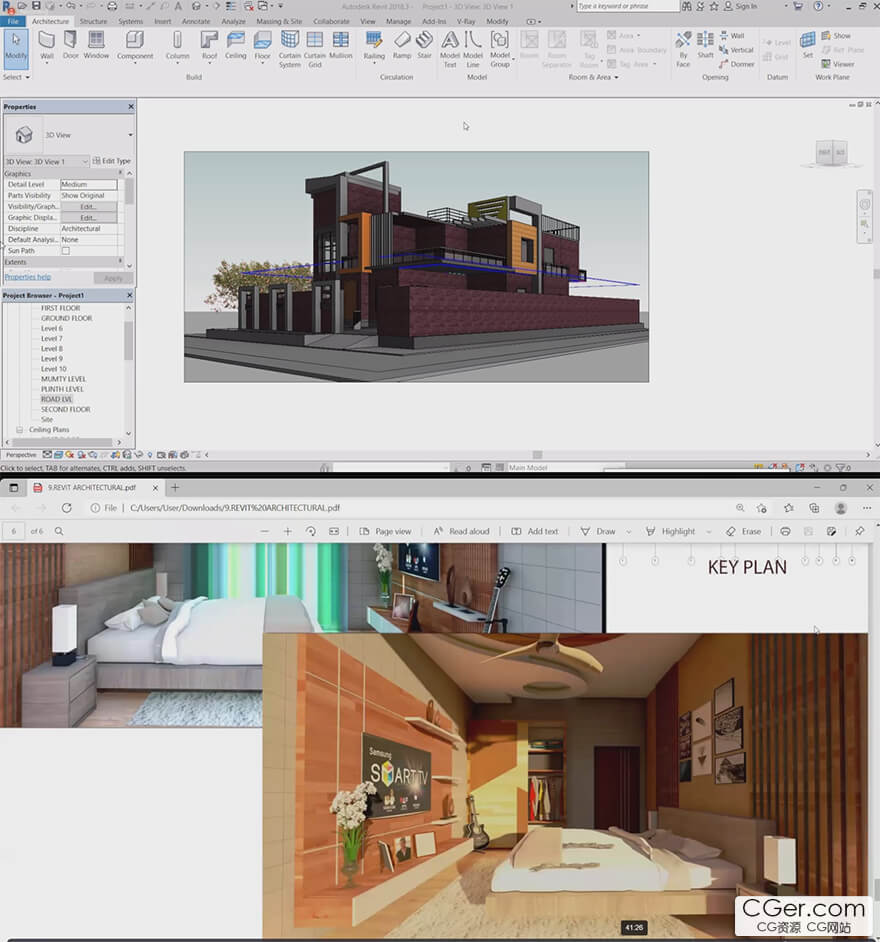
Task: Click the Revit keyword search field
Action: point(627,6)
